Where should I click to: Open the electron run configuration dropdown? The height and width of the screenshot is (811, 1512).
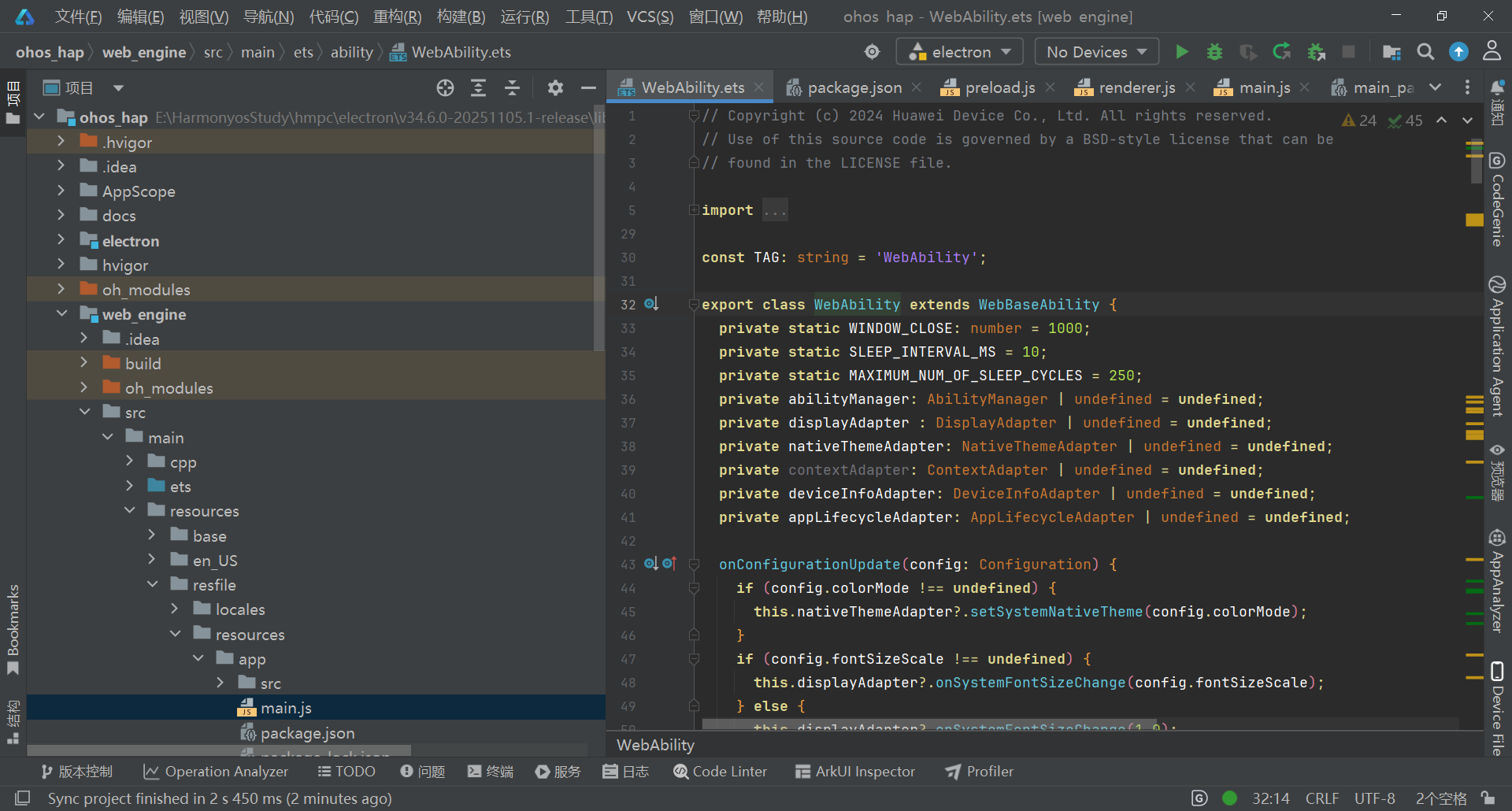point(960,52)
